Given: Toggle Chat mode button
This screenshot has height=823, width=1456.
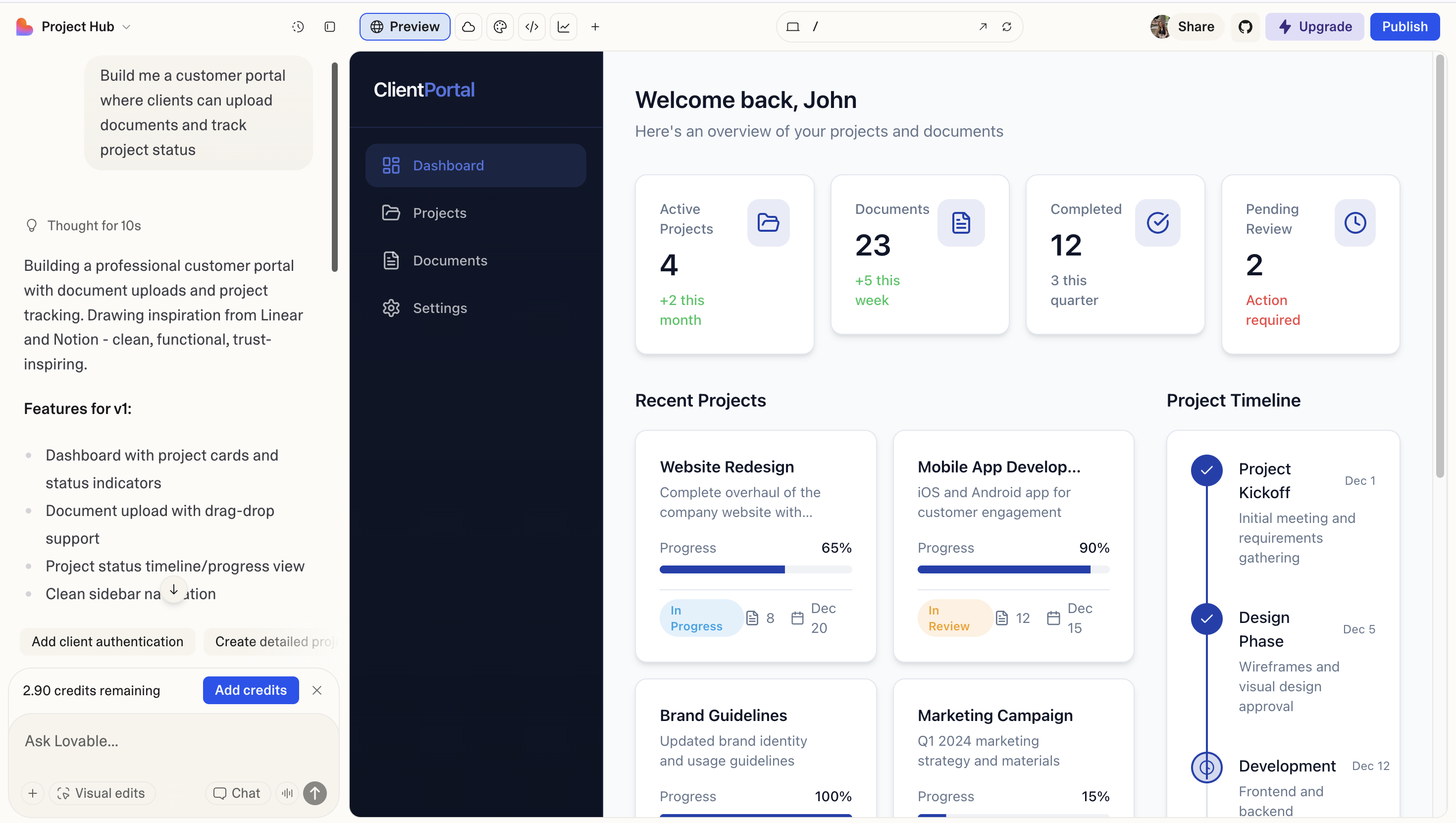Looking at the screenshot, I should [x=237, y=793].
